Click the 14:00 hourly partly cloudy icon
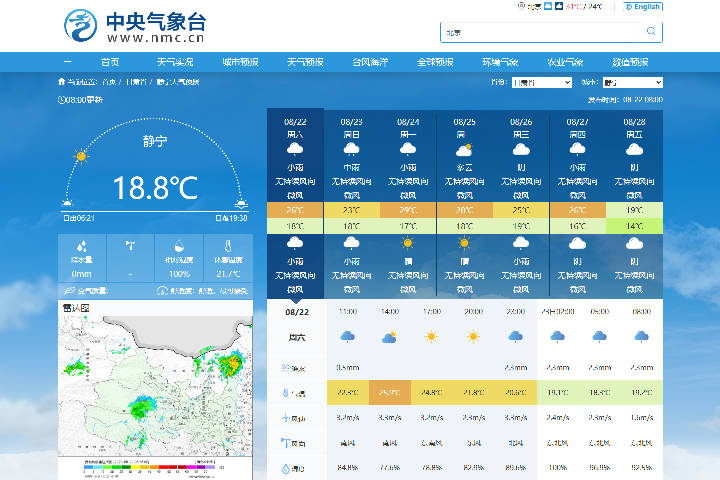 pos(389,337)
